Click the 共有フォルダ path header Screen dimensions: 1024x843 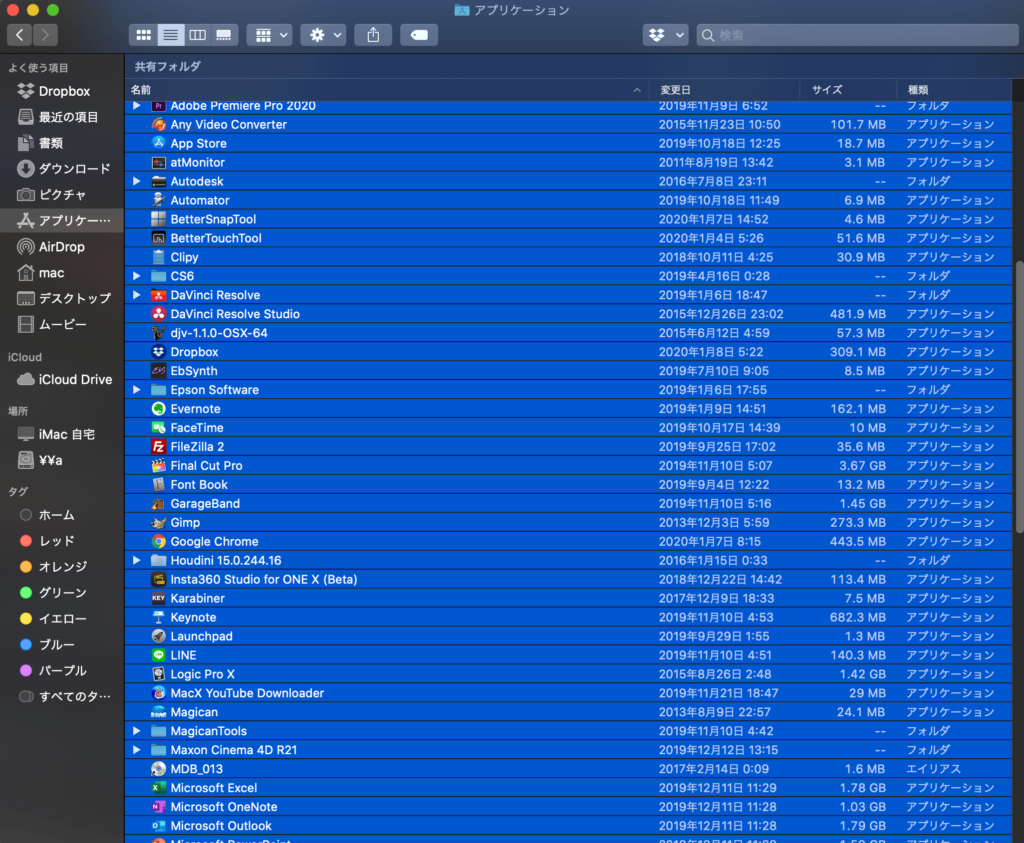click(168, 67)
